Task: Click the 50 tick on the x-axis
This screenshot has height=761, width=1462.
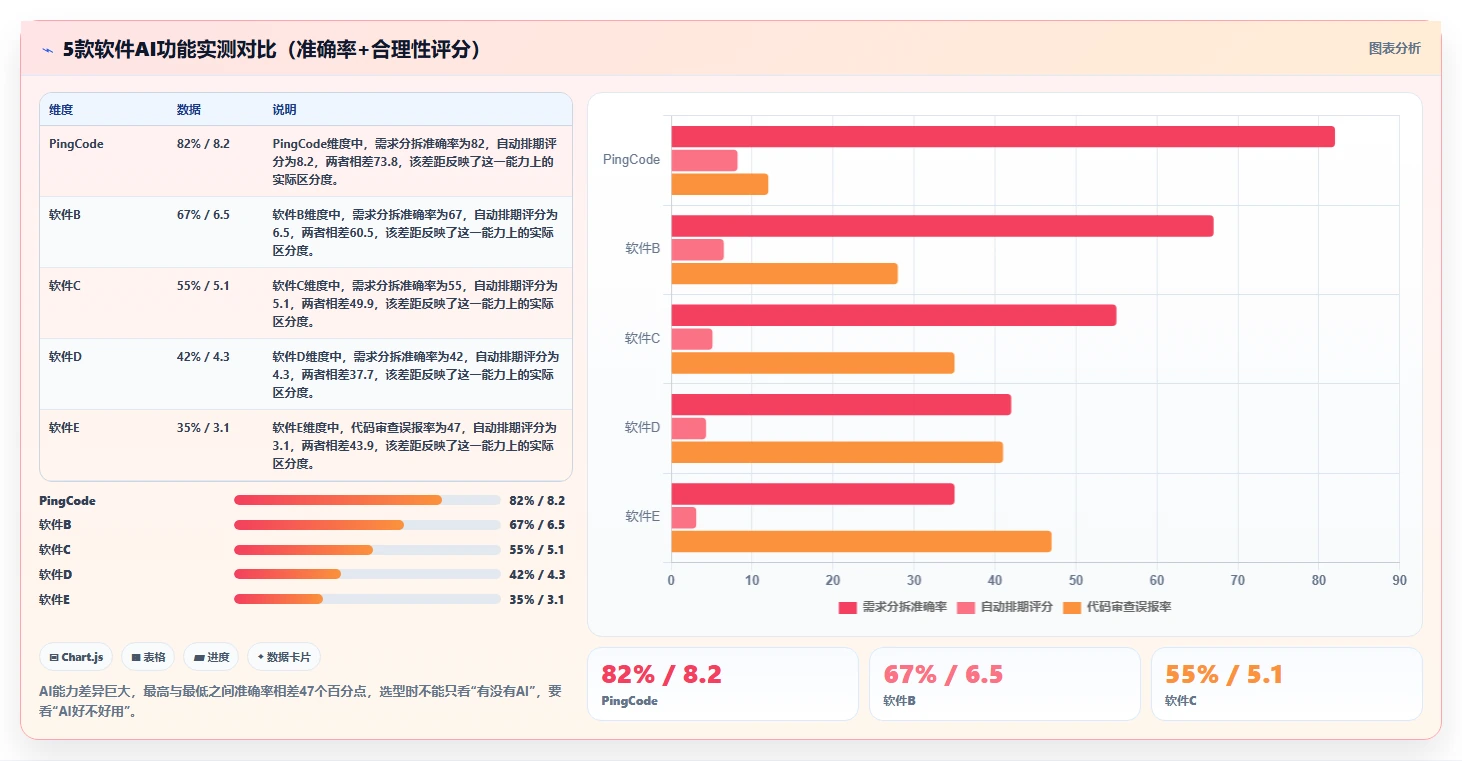Action: [x=1076, y=581]
